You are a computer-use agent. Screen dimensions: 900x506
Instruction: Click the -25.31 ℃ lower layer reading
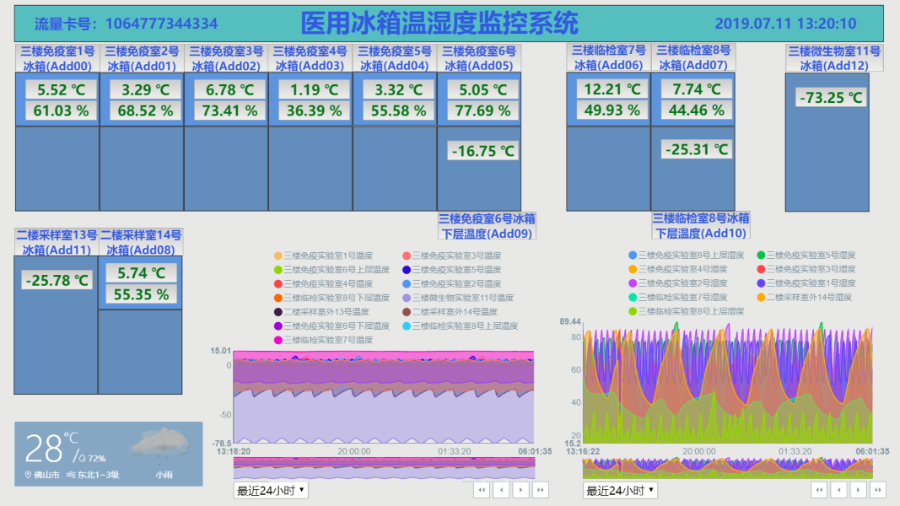[696, 149]
